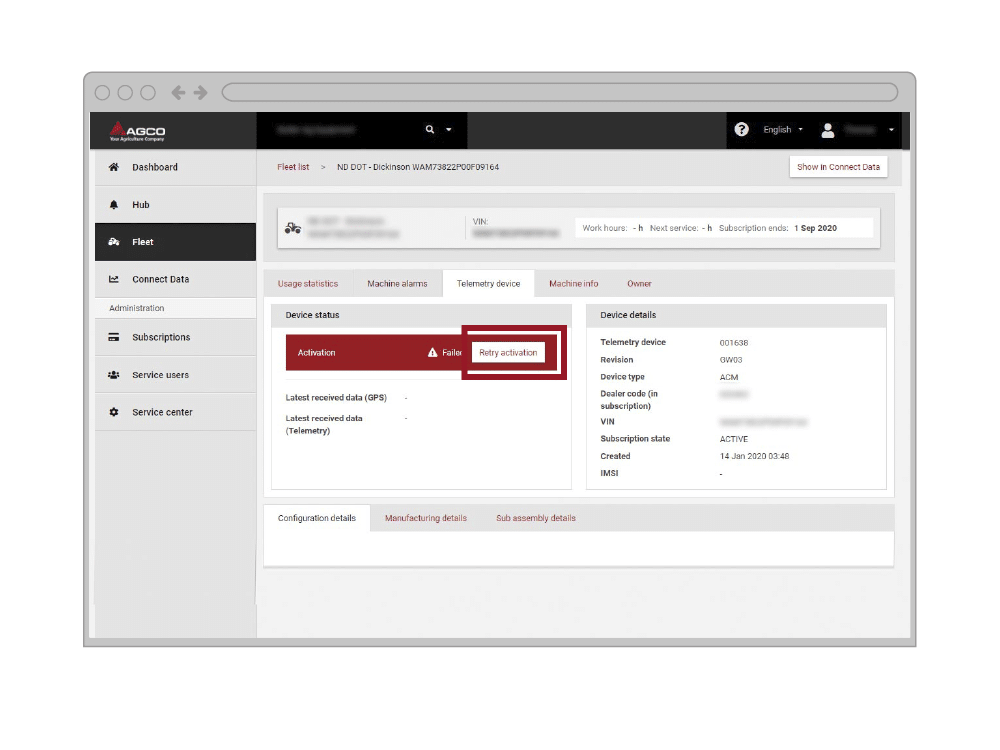Click the Service center gear icon

click(114, 412)
